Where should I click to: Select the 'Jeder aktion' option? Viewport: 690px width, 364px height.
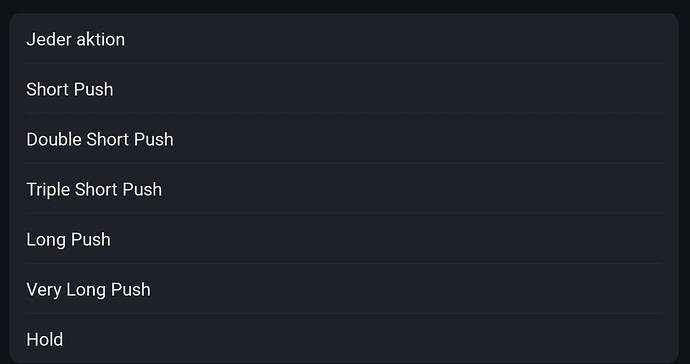click(344, 39)
